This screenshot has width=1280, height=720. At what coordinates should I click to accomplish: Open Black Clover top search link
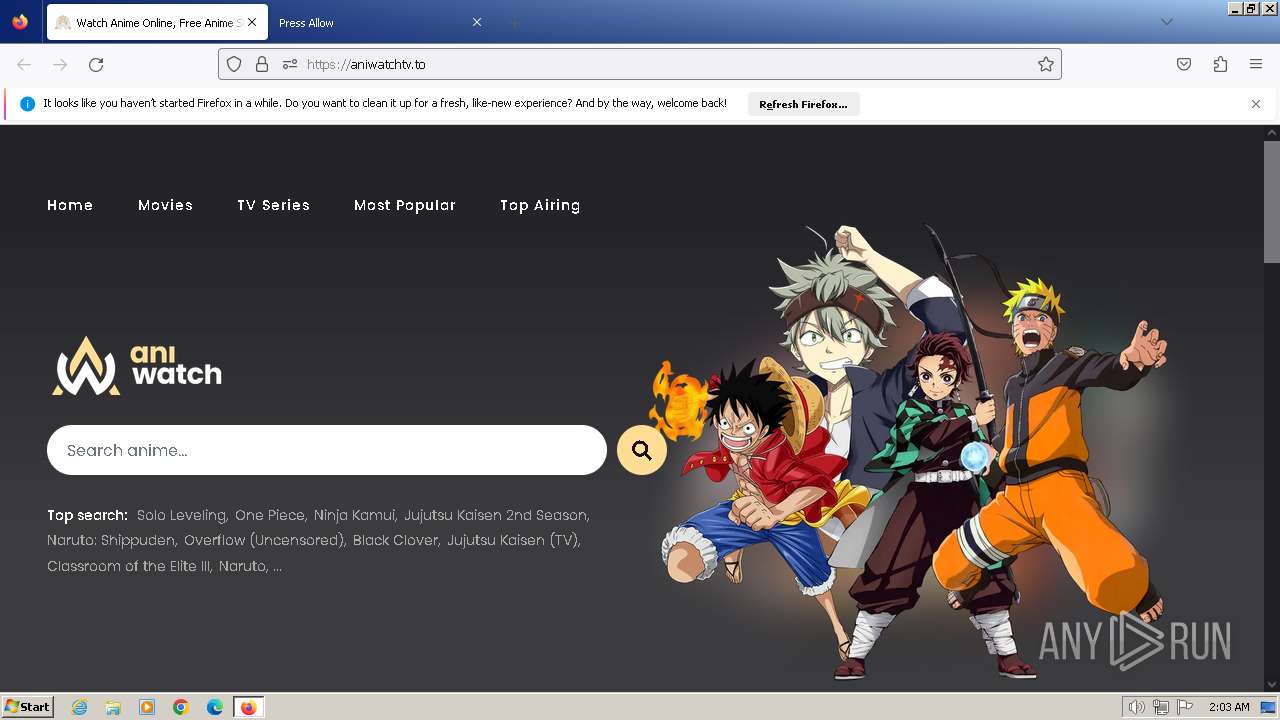click(397, 540)
